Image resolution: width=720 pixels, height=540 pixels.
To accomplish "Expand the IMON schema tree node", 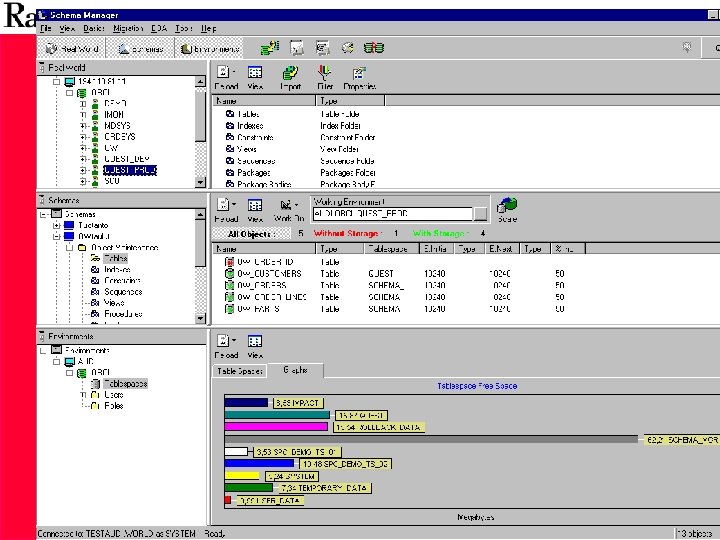I will pyautogui.click(x=85, y=115).
